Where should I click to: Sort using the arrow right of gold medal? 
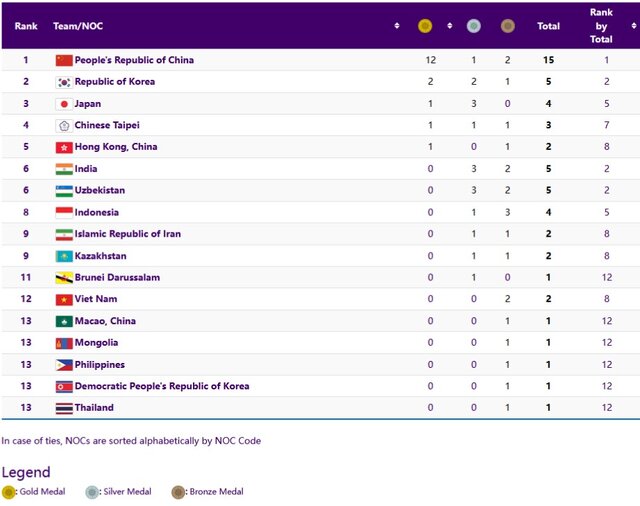click(449, 26)
